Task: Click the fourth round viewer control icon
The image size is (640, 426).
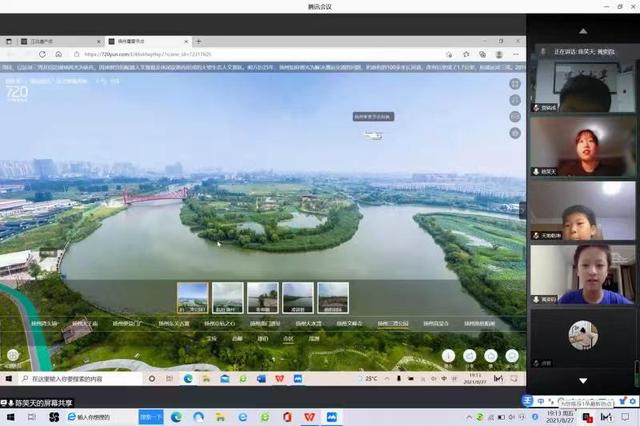Action: point(515,133)
